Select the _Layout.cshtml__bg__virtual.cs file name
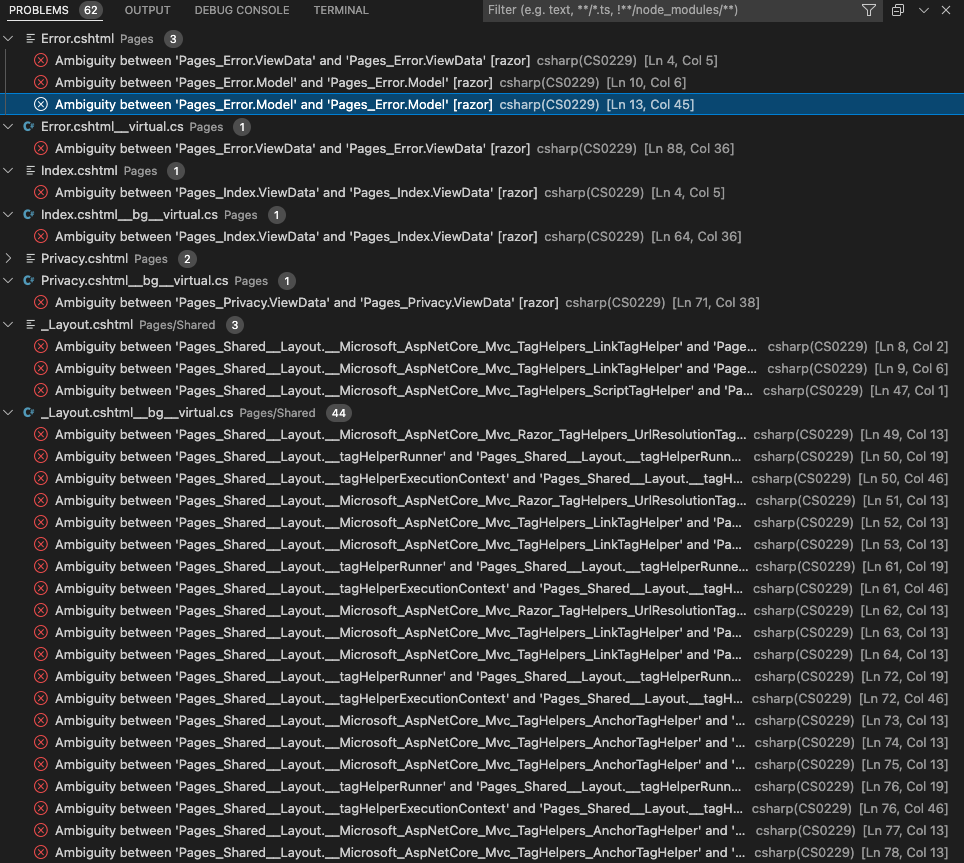Viewport: 964px width, 863px height. pos(137,412)
